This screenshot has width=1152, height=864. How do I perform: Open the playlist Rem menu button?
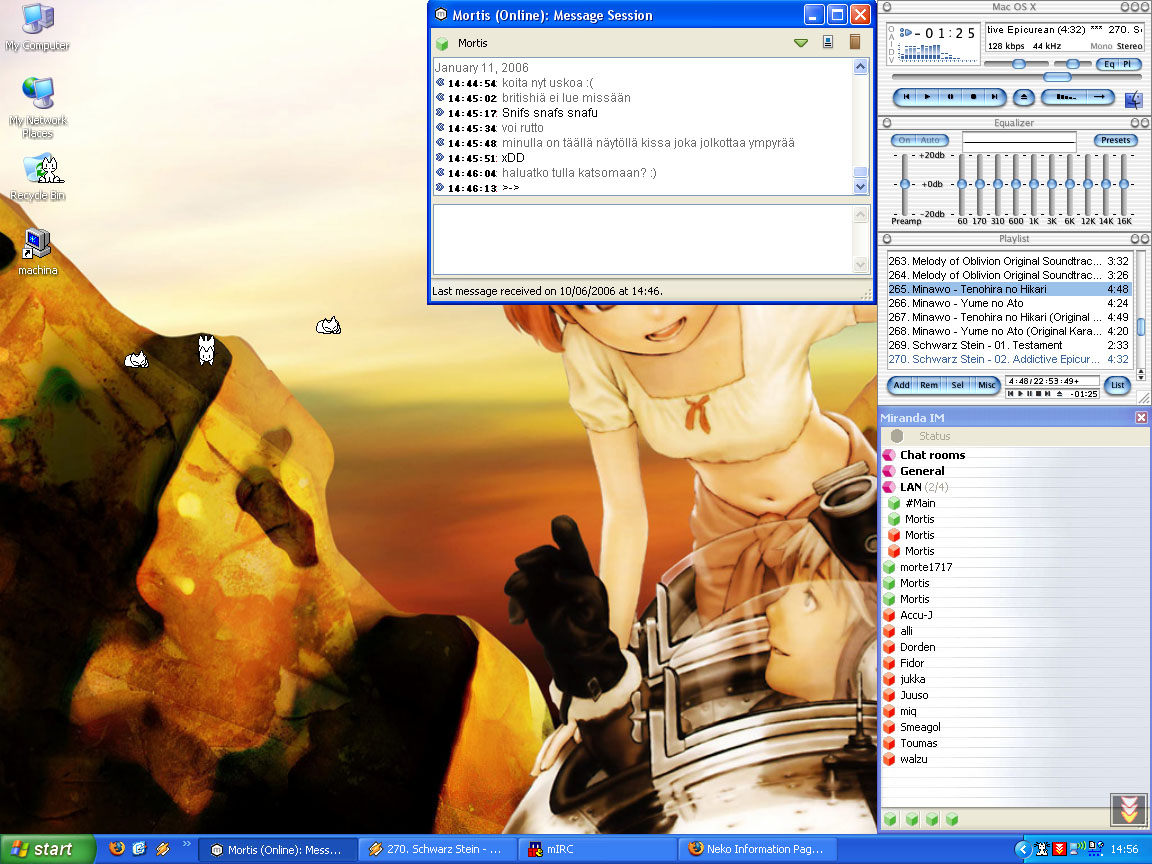coord(929,385)
